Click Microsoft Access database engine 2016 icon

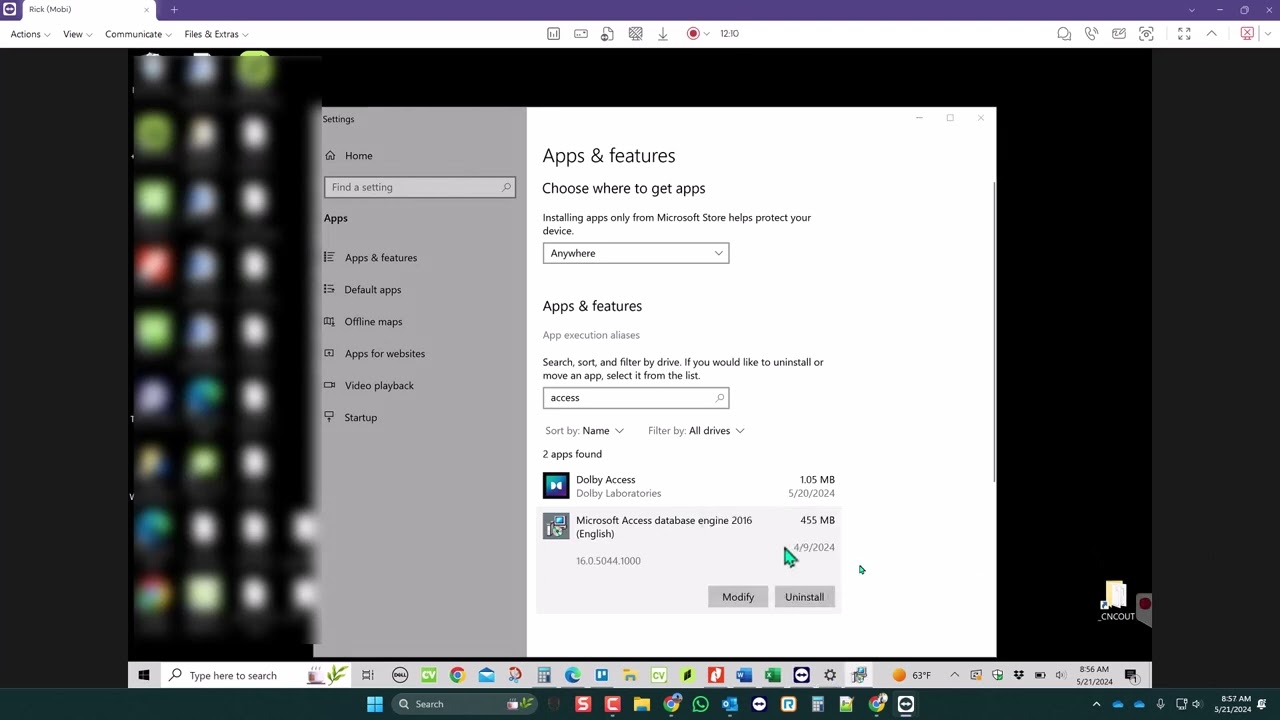pos(556,526)
